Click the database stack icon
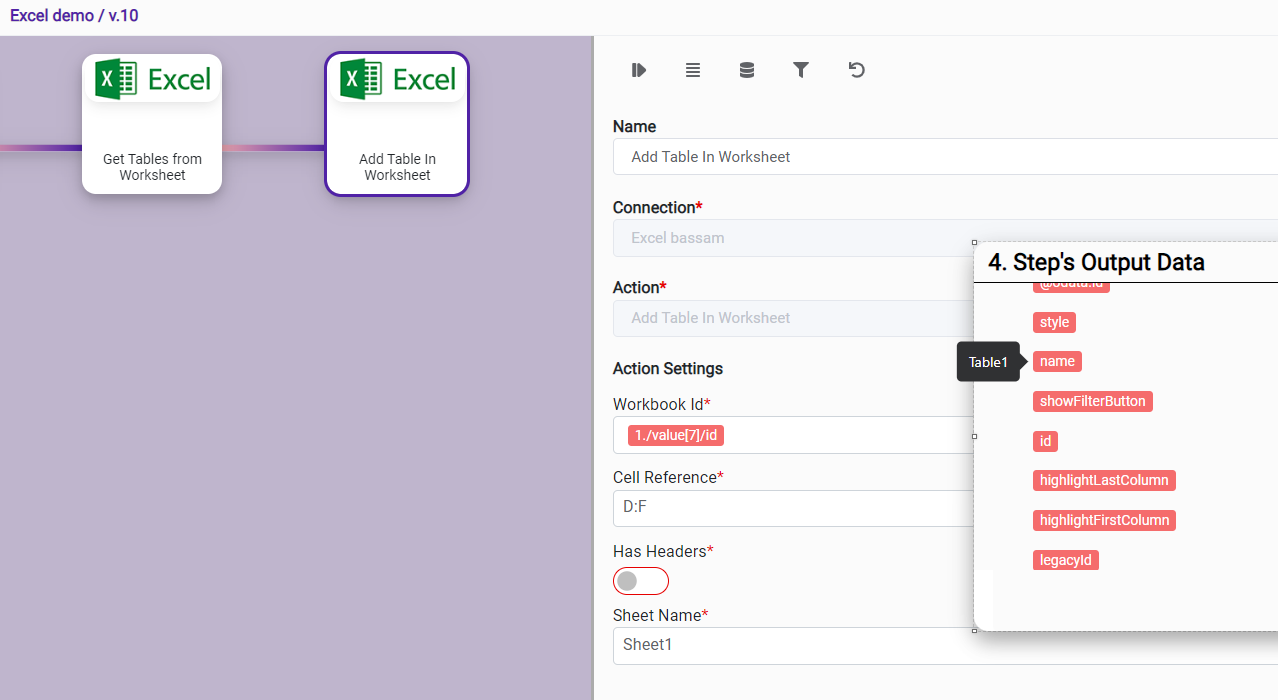 point(747,70)
